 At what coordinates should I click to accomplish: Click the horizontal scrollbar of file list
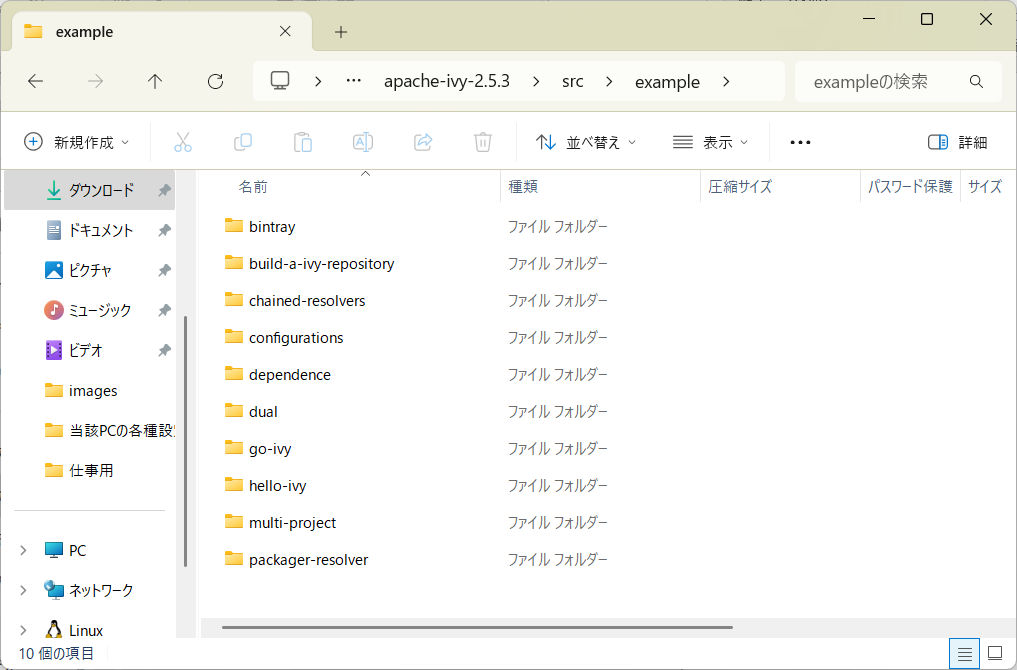click(x=477, y=627)
